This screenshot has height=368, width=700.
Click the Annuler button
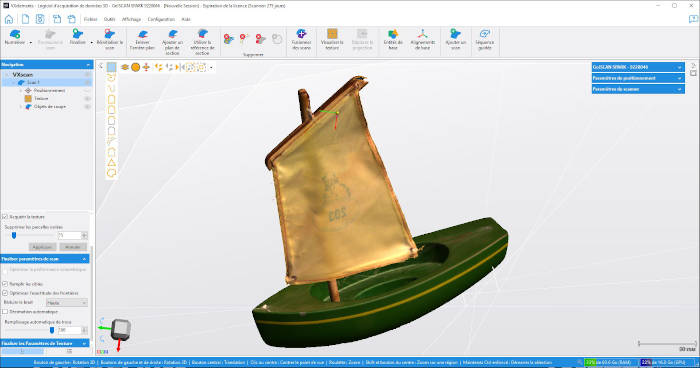[x=73, y=247]
